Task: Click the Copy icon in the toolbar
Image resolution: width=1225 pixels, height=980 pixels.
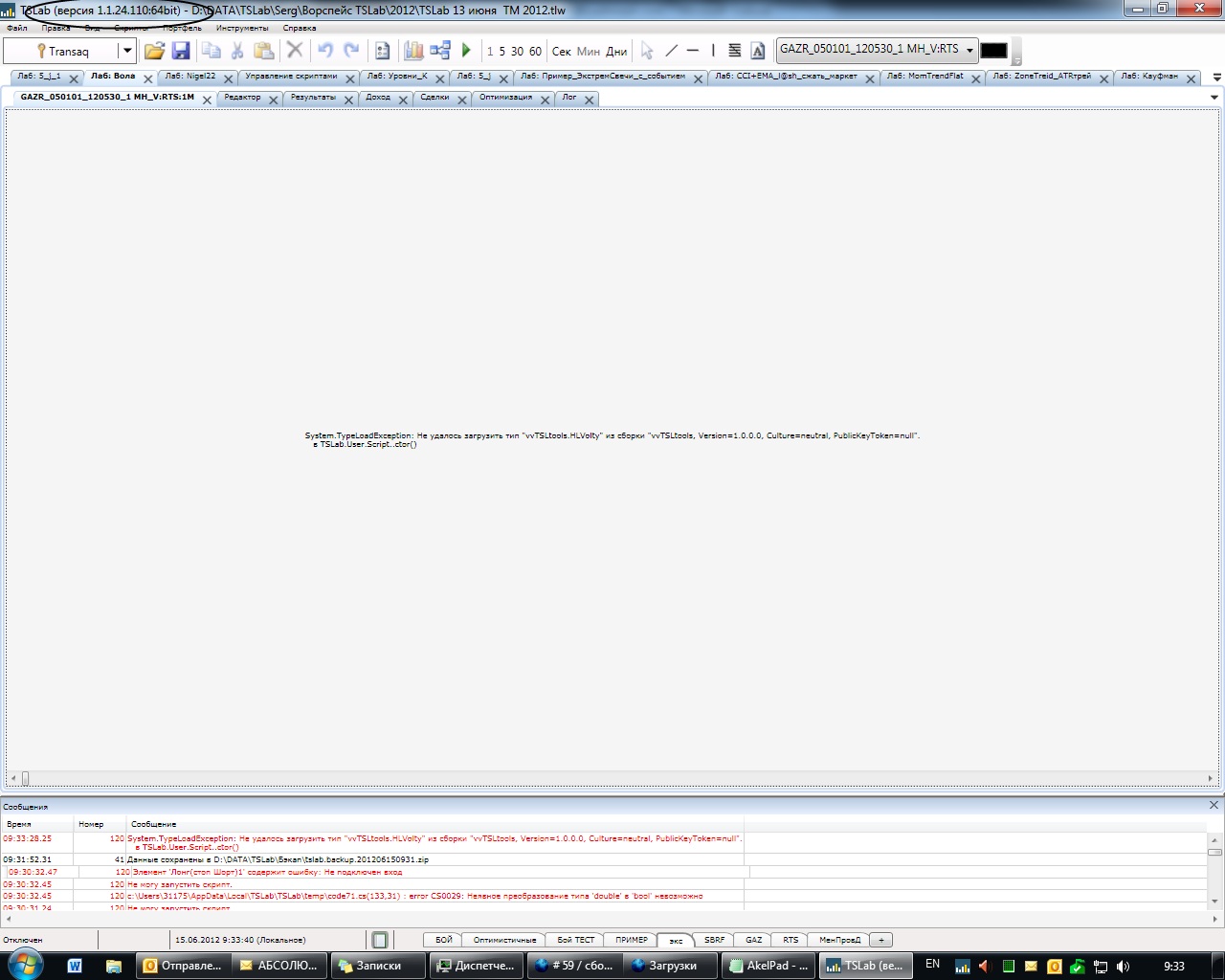Action: (212, 51)
